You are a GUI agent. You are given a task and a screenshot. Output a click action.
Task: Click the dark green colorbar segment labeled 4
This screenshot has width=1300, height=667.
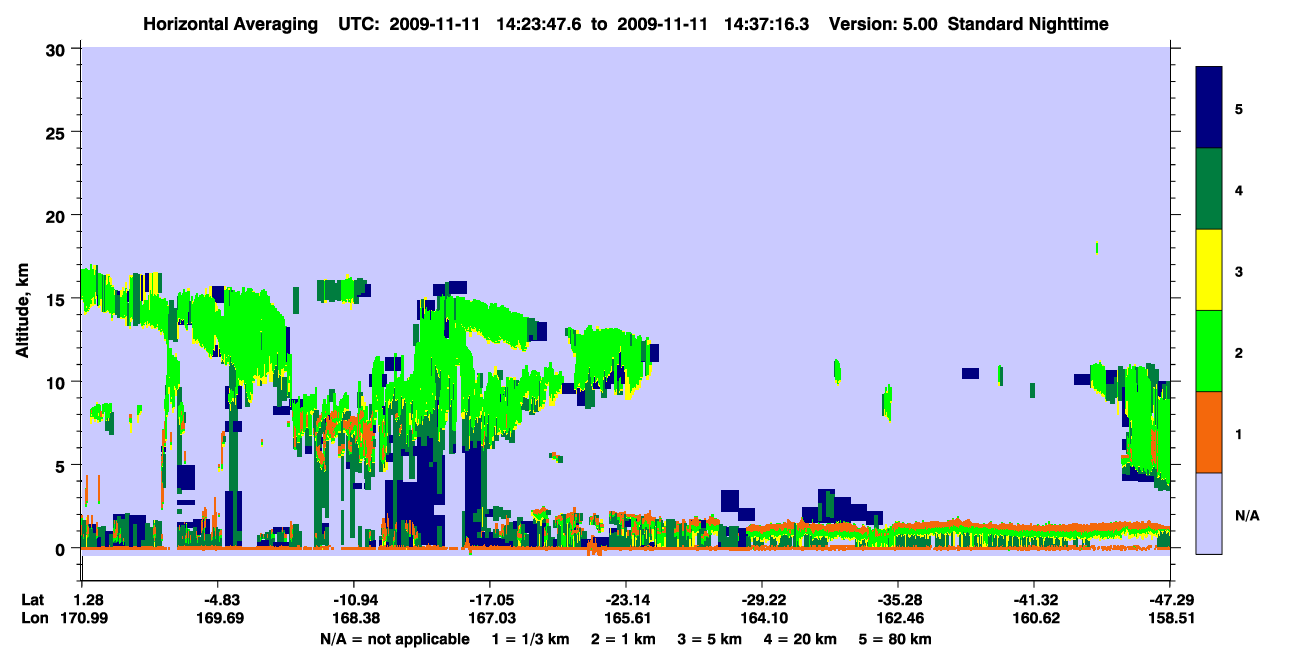point(1210,189)
